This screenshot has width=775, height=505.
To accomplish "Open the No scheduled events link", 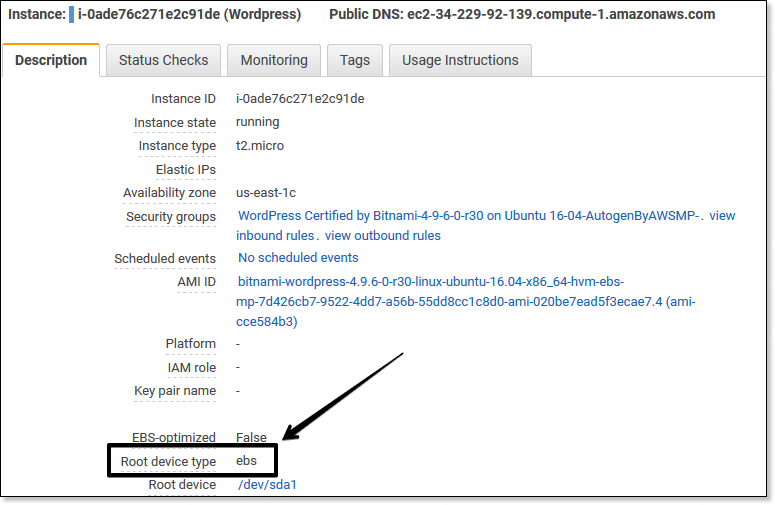I will [298, 258].
